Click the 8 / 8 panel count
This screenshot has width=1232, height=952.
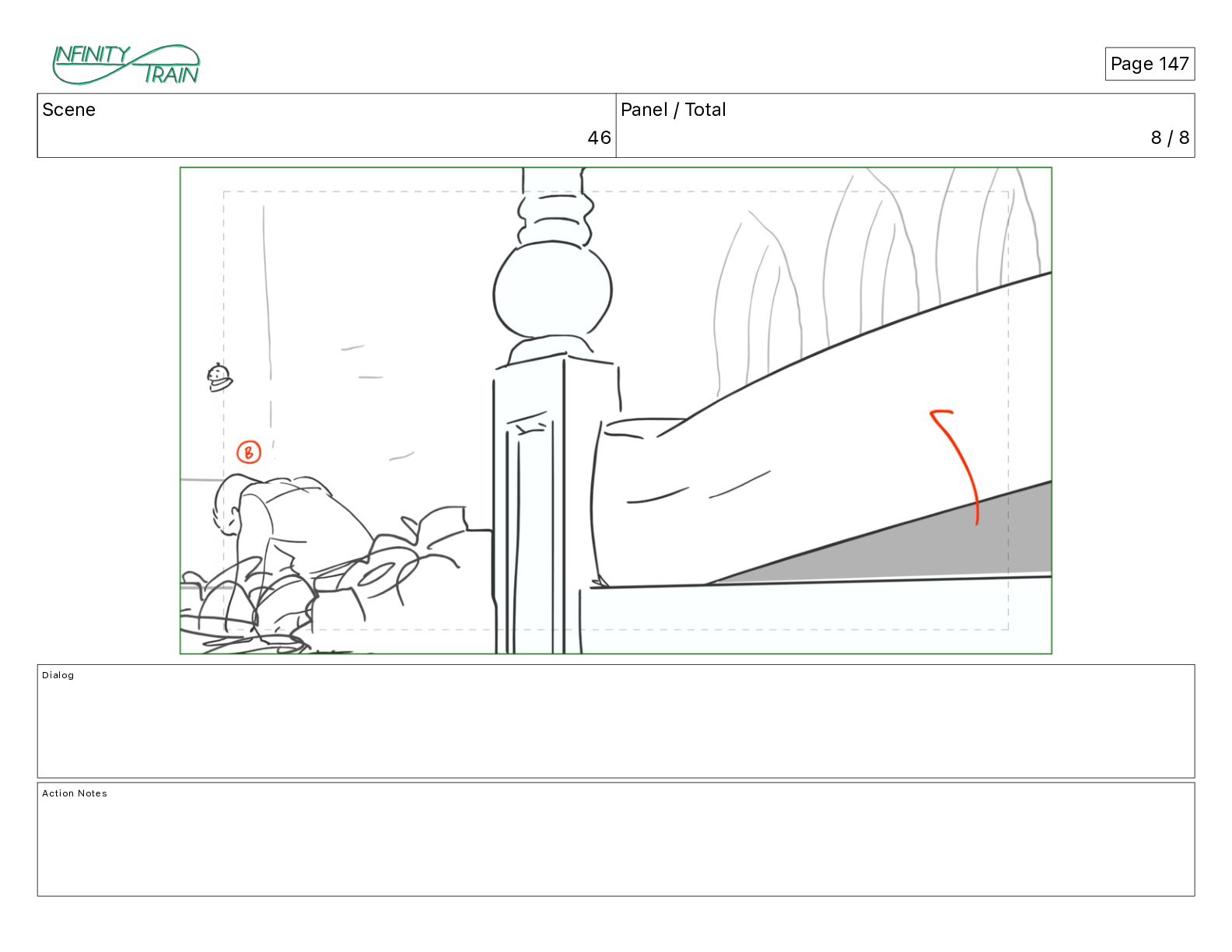coord(1170,138)
